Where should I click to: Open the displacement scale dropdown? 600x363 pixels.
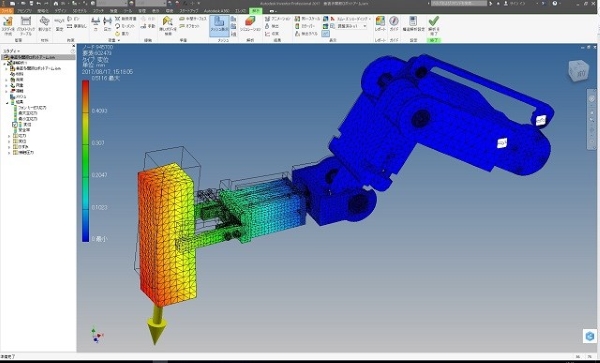point(352,26)
